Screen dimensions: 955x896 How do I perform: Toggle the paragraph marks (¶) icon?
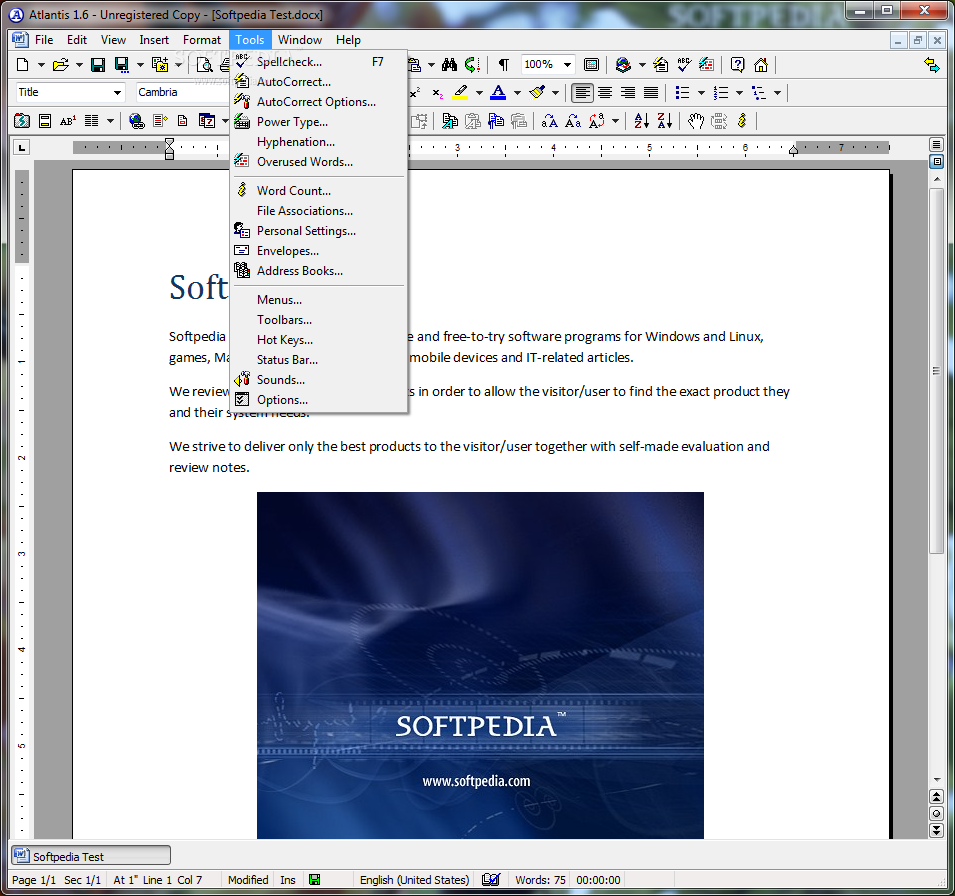pos(504,65)
